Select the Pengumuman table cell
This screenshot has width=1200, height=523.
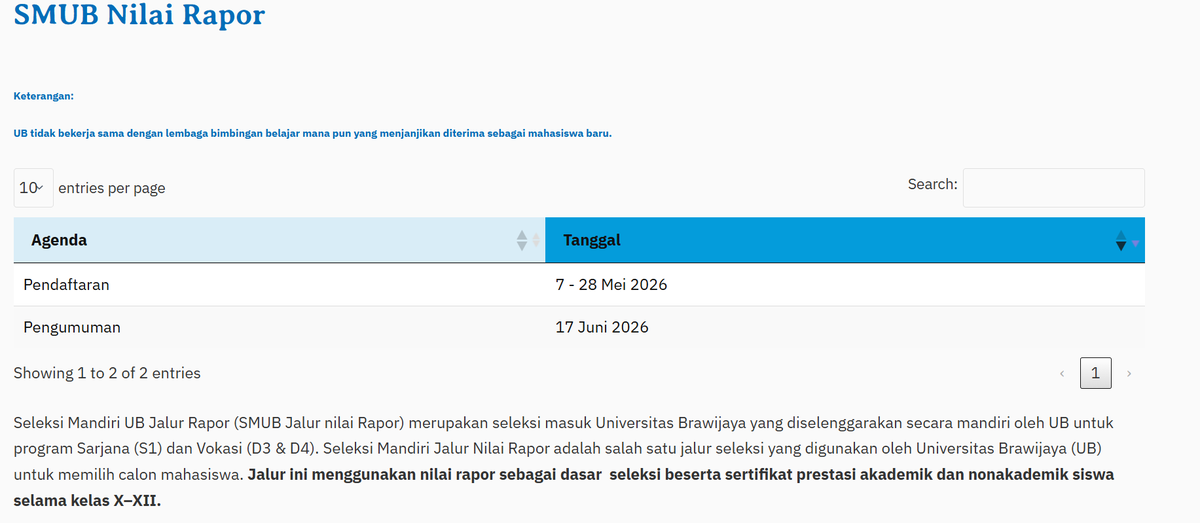279,327
